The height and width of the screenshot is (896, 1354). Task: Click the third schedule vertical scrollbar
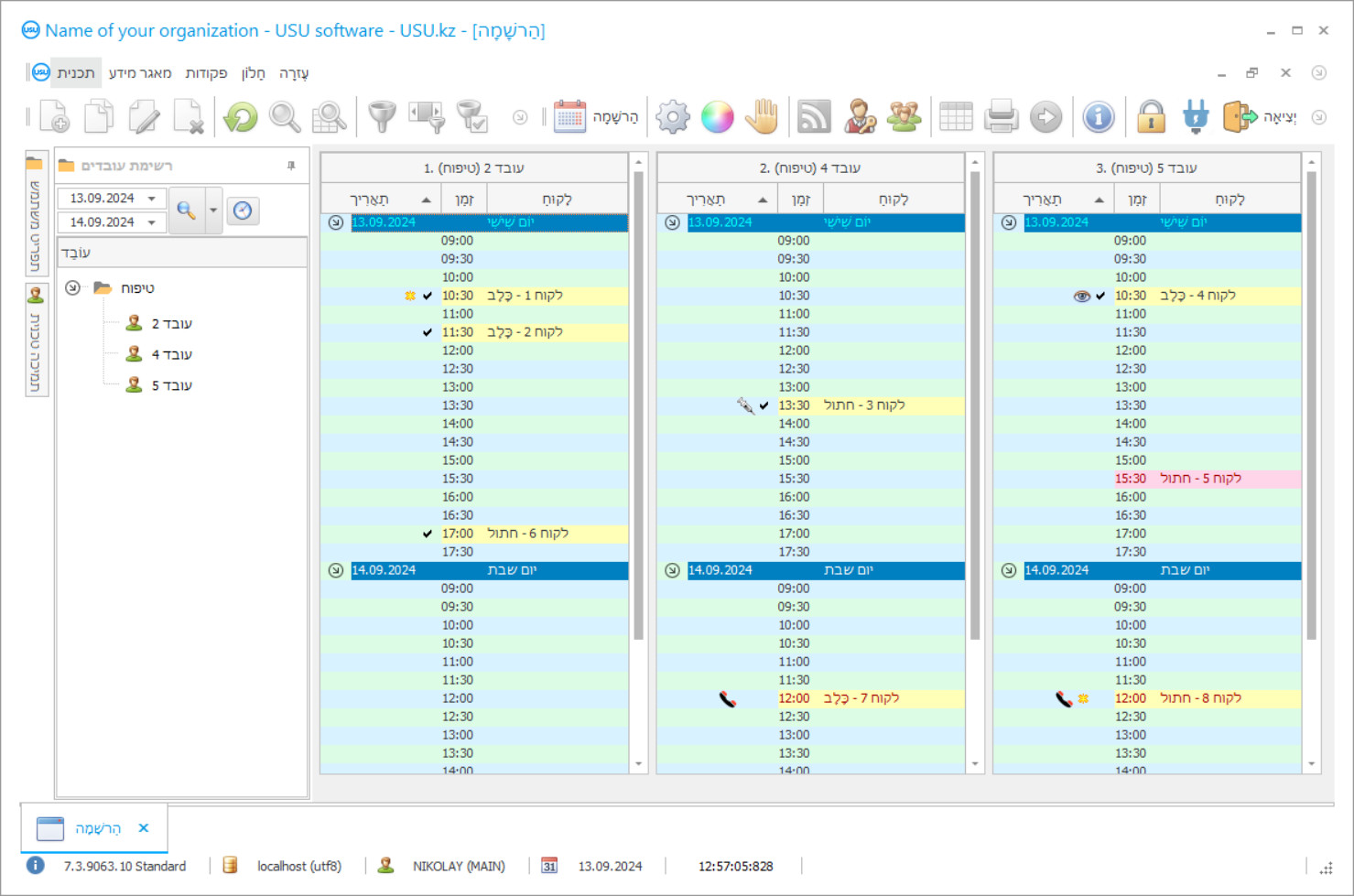[x=1312, y=406]
